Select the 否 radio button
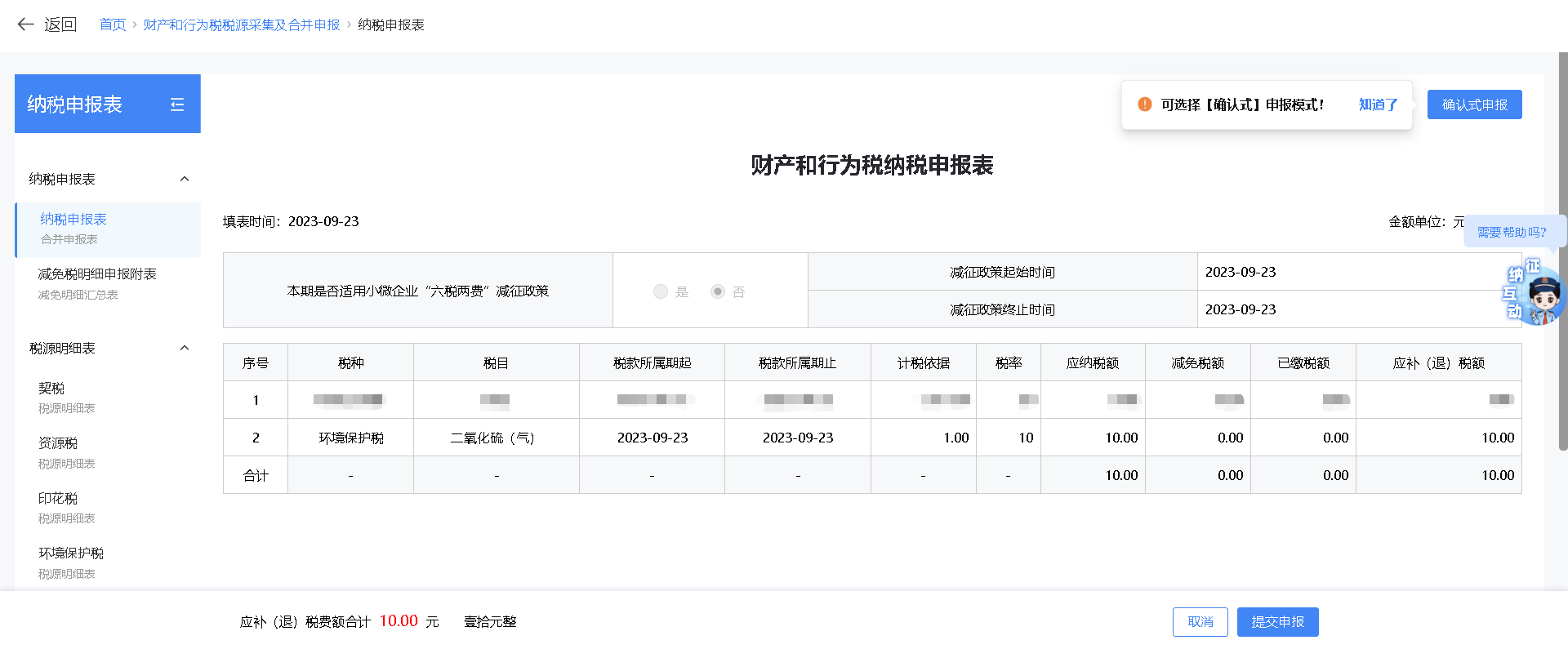The height and width of the screenshot is (649, 1568). coord(718,291)
